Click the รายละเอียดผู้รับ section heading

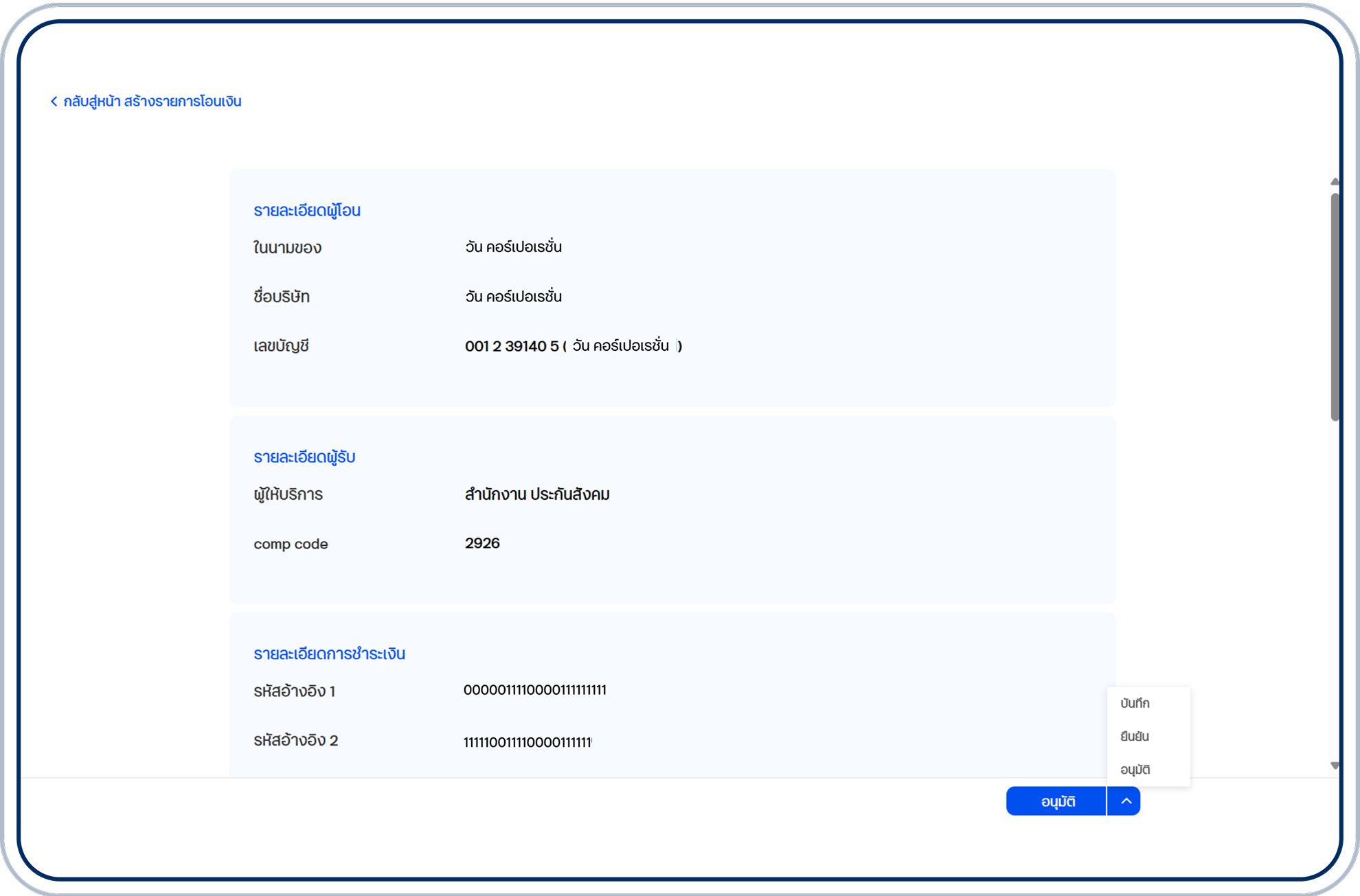(x=304, y=457)
